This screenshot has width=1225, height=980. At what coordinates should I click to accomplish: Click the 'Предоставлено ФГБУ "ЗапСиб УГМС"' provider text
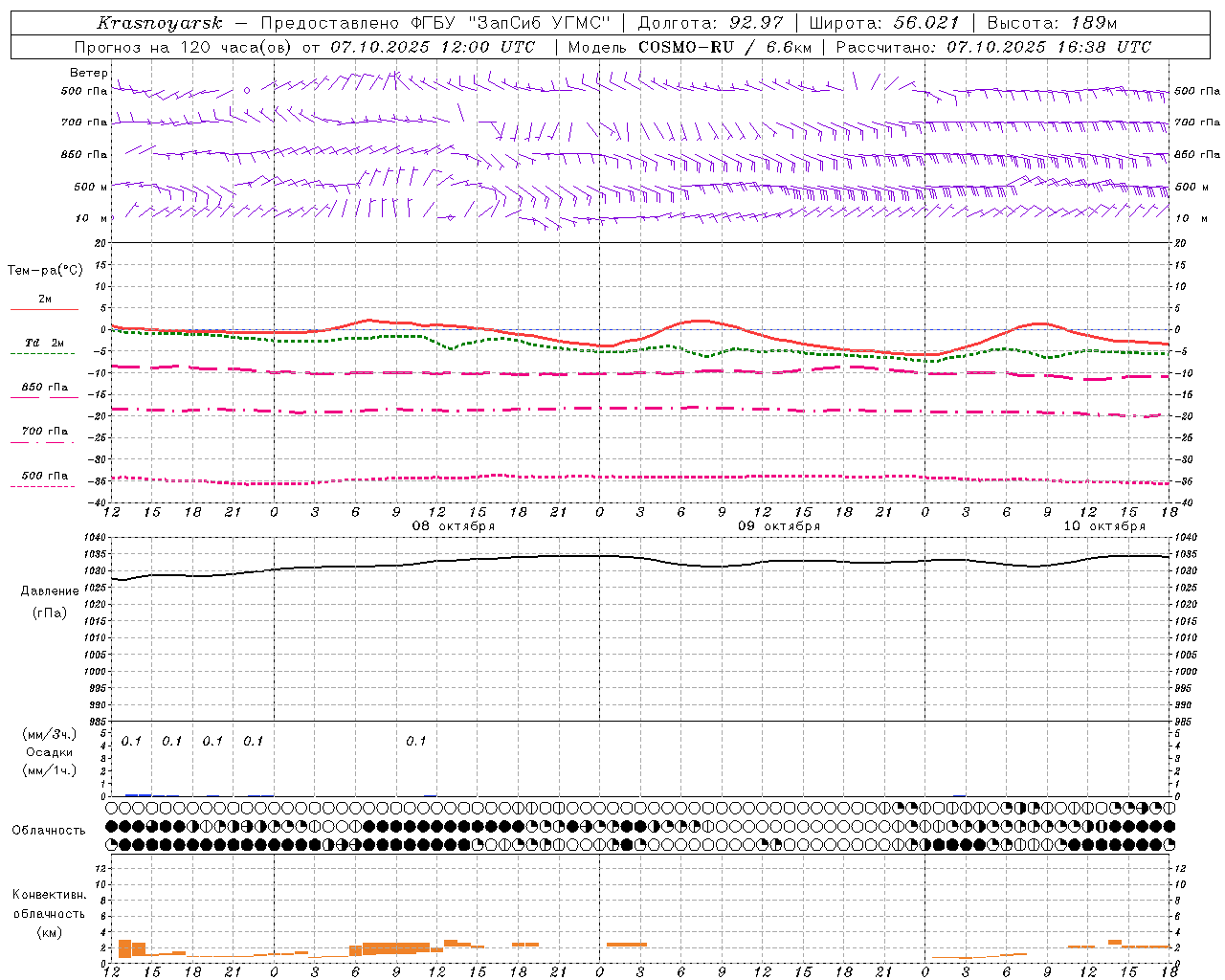pos(435,23)
